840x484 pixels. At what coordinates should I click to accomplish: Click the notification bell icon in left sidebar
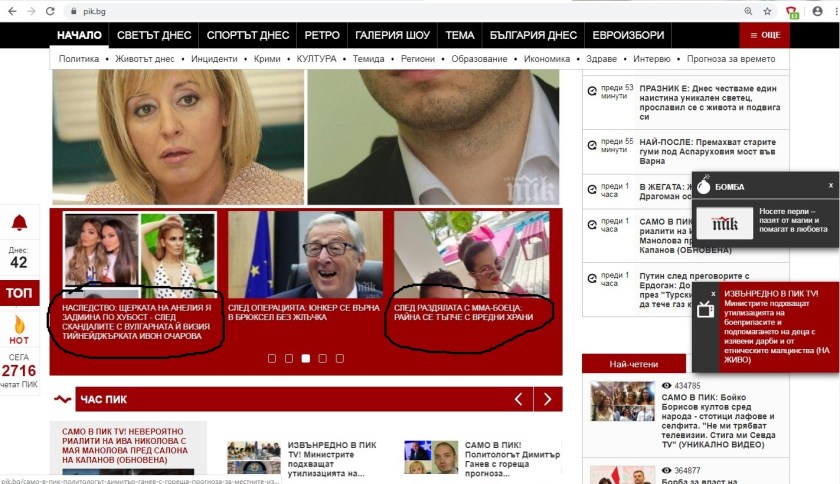tap(19, 222)
